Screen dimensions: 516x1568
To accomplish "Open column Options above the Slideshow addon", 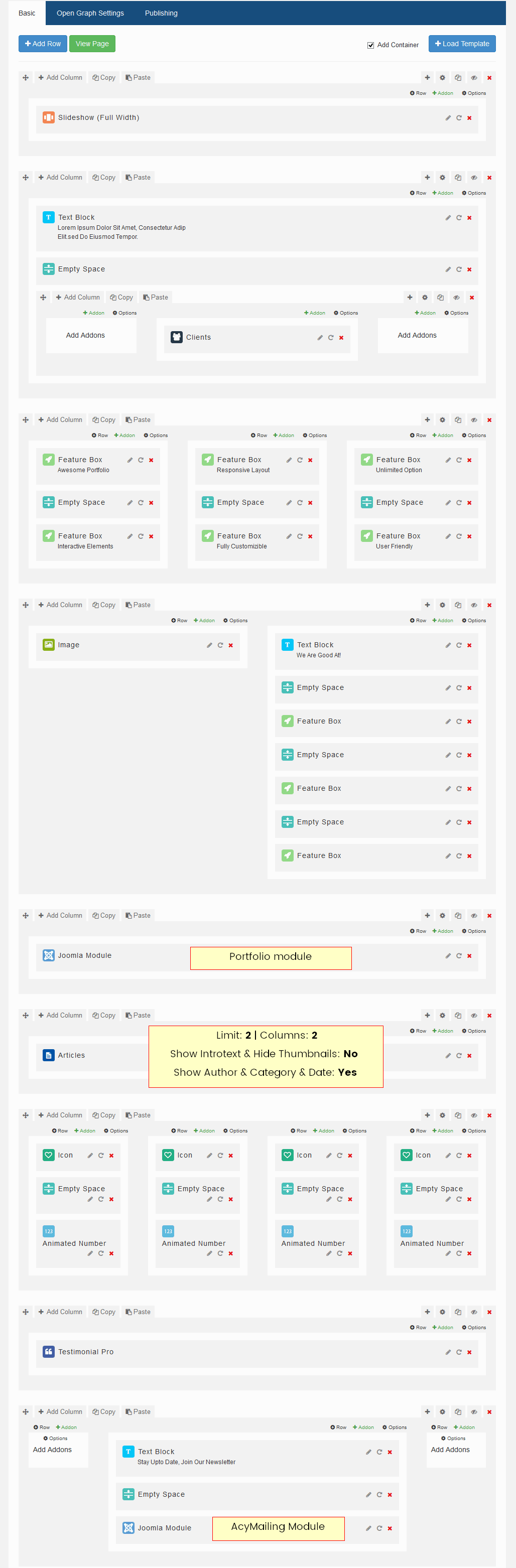I will [x=474, y=93].
